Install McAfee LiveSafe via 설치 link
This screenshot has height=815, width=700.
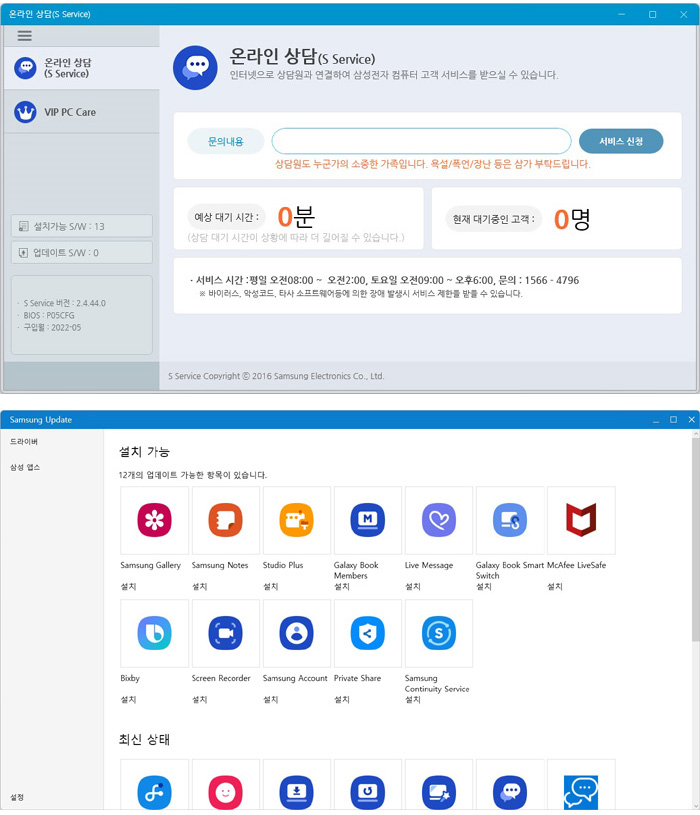[x=555, y=586]
